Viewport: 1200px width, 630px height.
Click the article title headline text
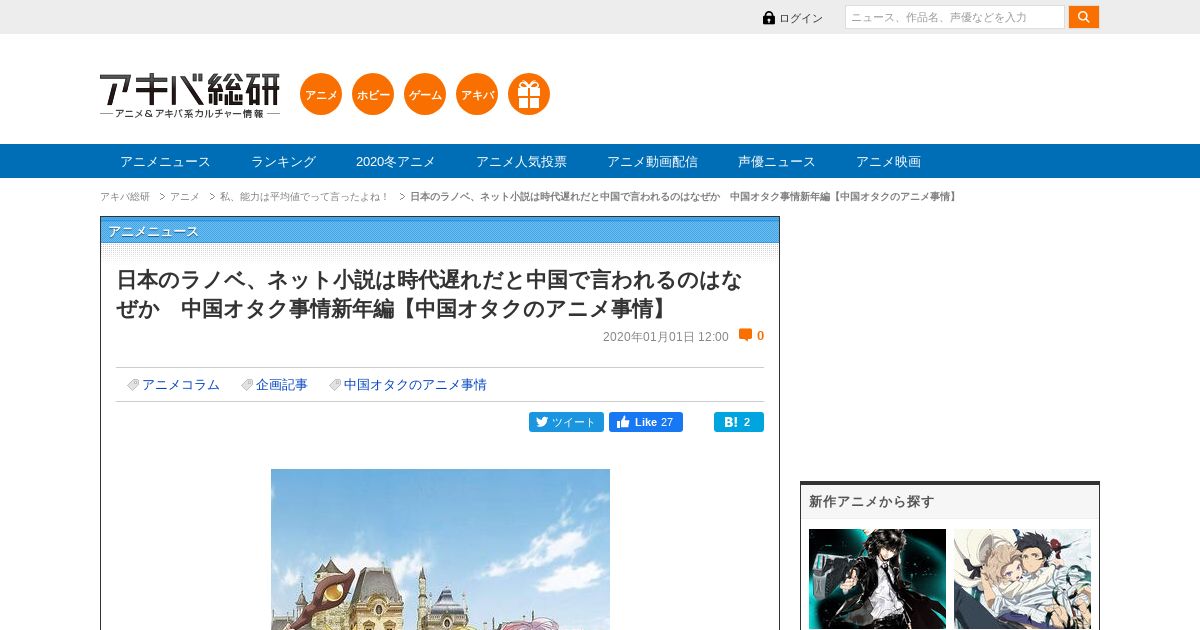430,294
